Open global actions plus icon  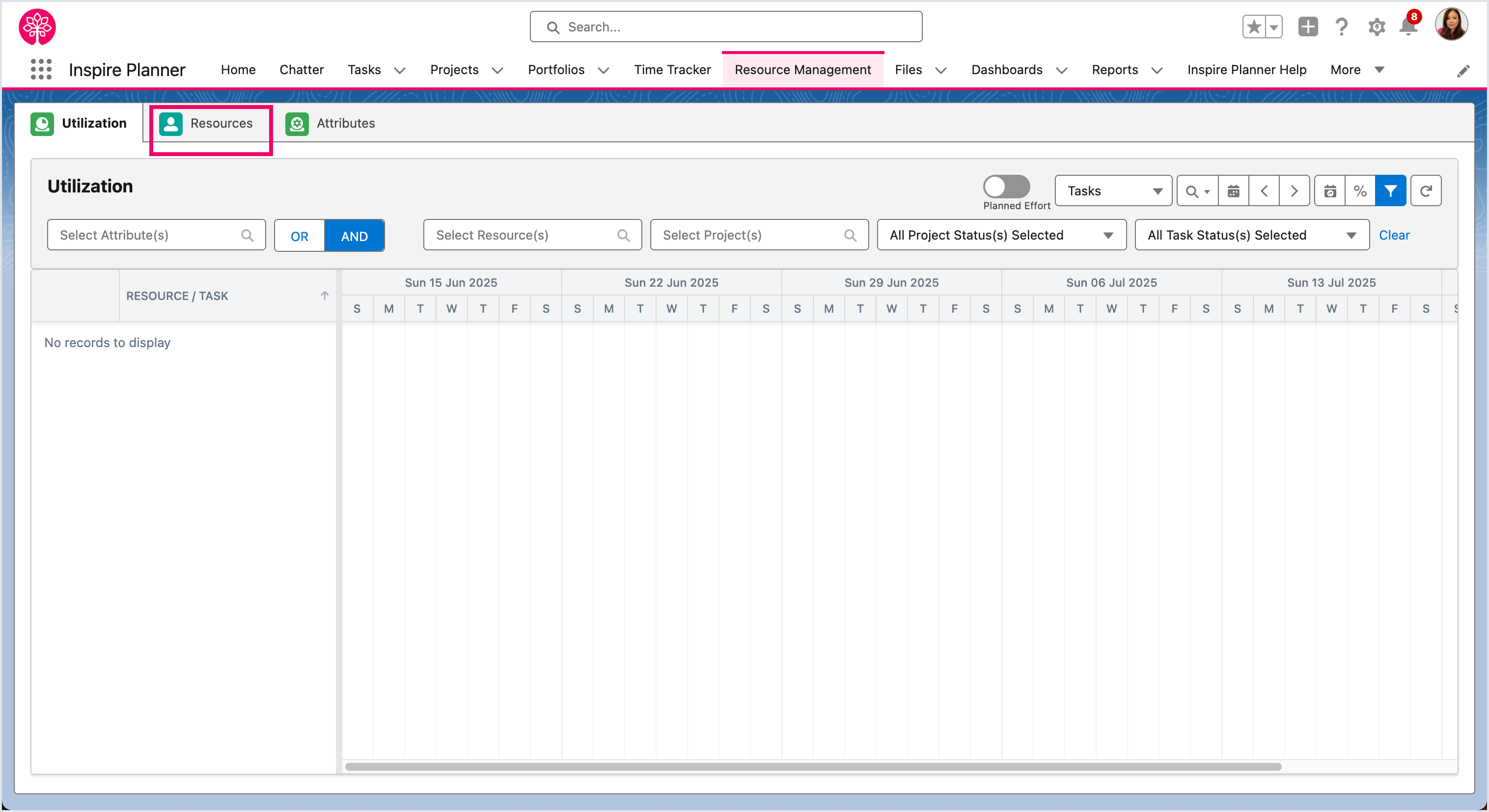click(1307, 27)
